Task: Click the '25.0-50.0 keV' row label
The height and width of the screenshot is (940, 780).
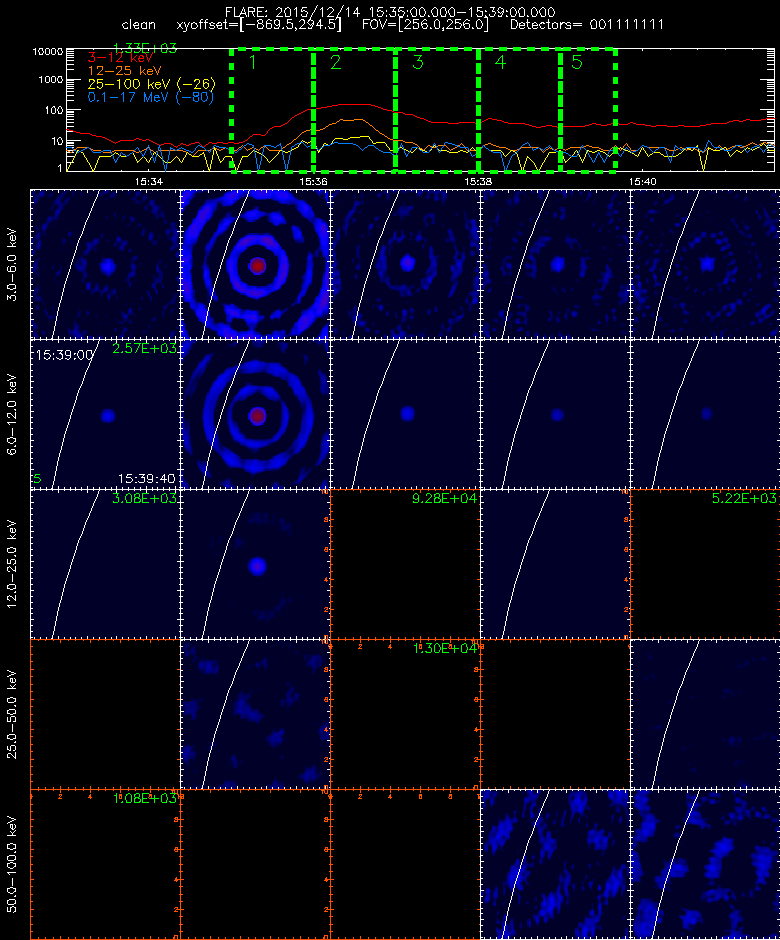Action: (x=12, y=714)
